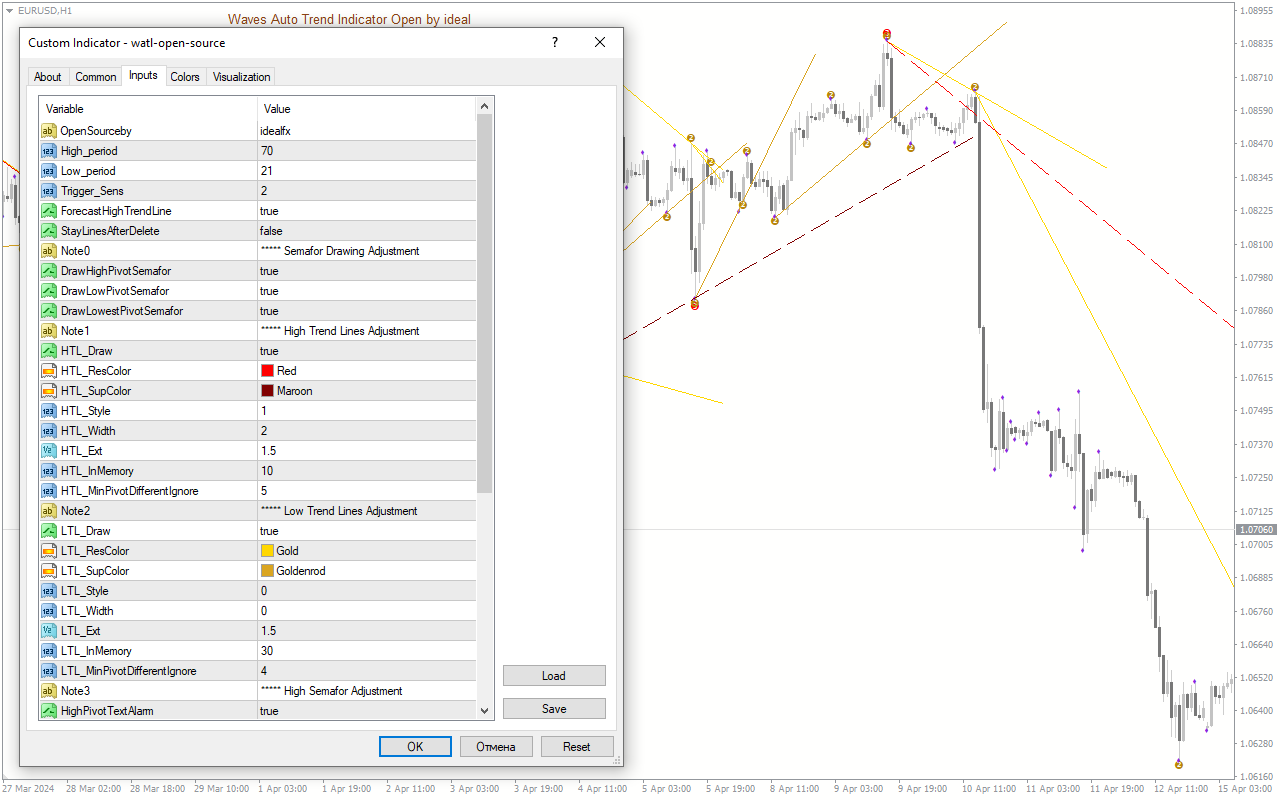Screen dimensions: 1280x800
Task: Open the Visualization tab
Action: coord(241,77)
